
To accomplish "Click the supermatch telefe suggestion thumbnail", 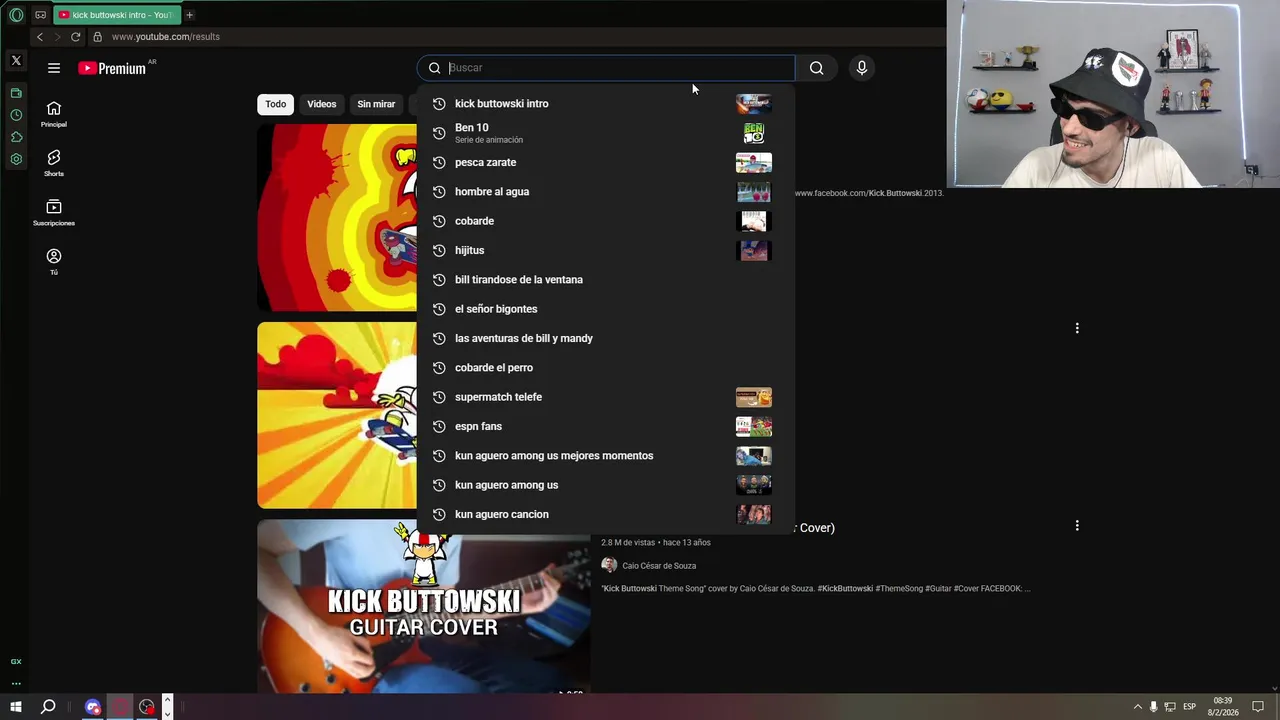I will click(754, 397).
